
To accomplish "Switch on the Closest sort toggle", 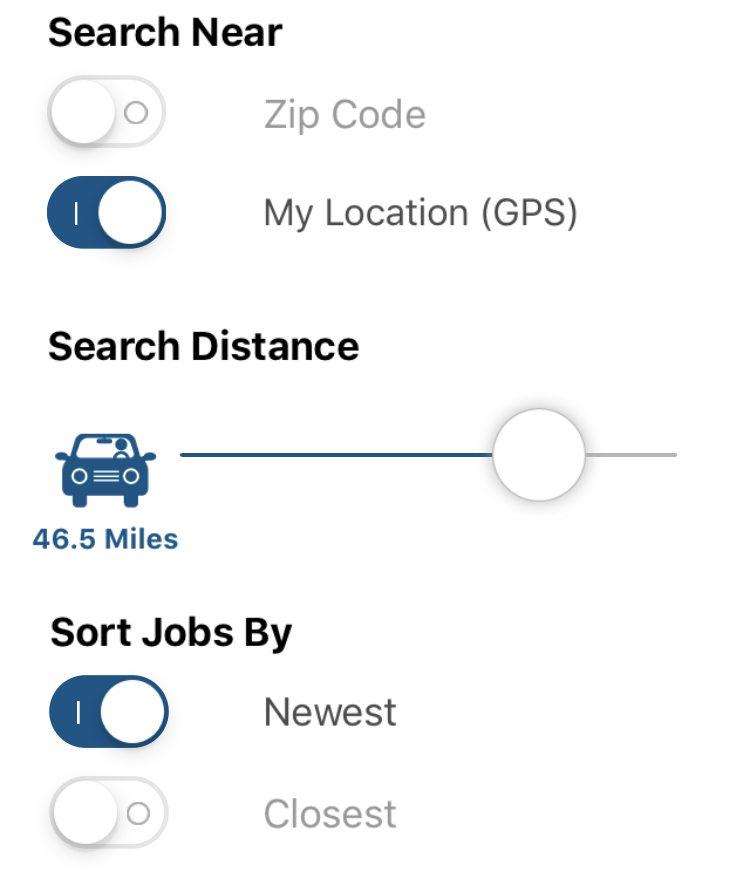I will pyautogui.click(x=109, y=812).
